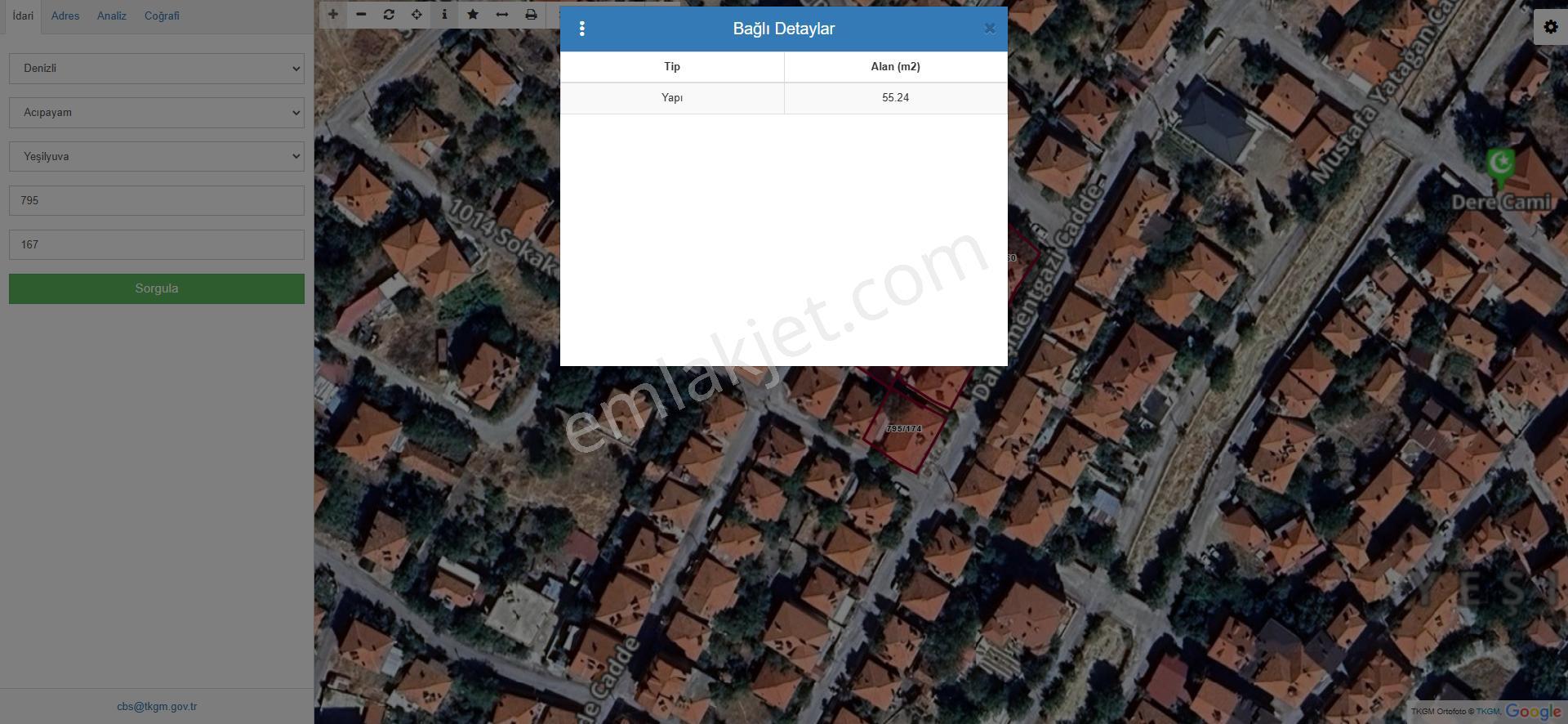Click the star favorites icon
The height and width of the screenshot is (724, 1568).
pyautogui.click(x=473, y=15)
